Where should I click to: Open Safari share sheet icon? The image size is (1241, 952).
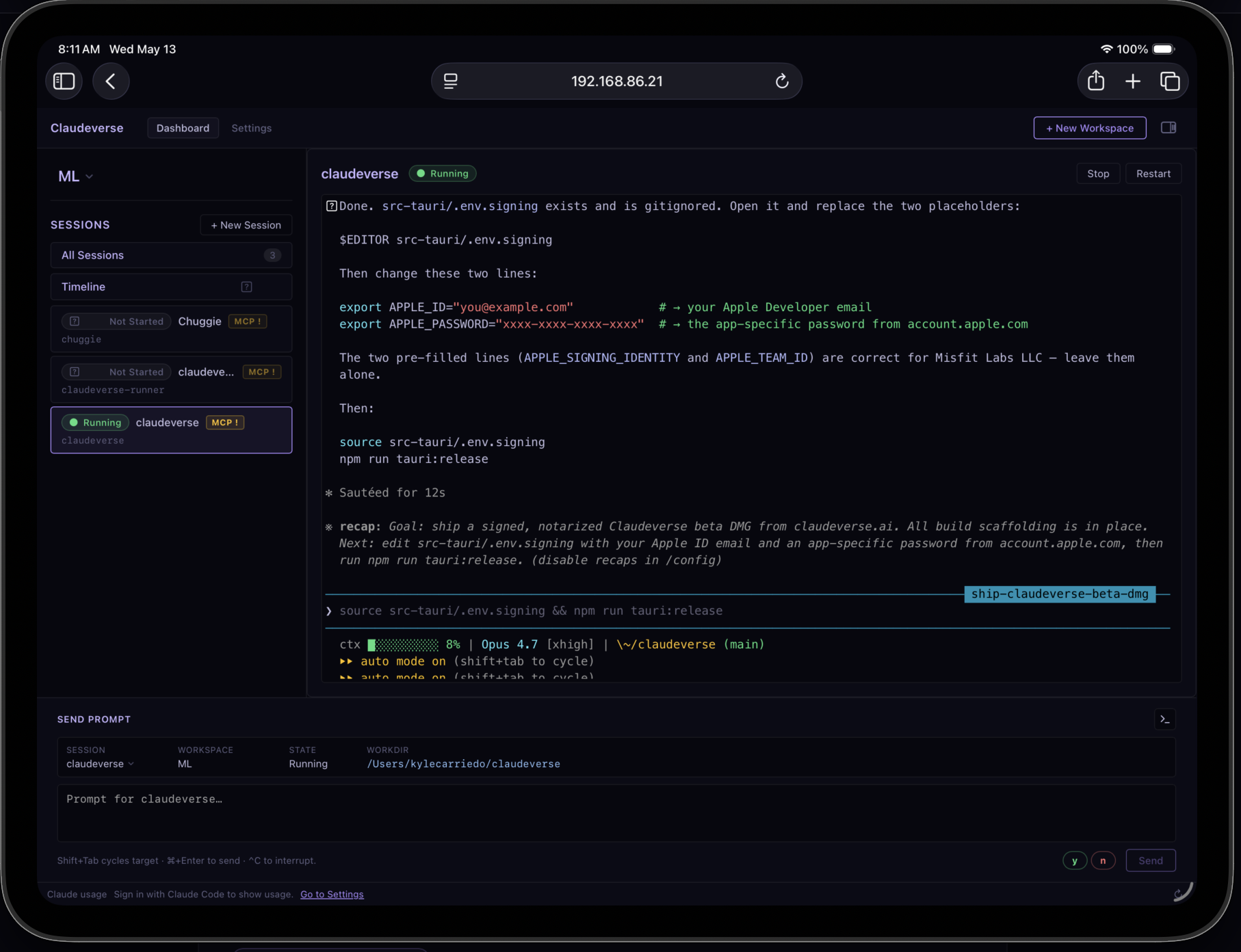click(1096, 81)
